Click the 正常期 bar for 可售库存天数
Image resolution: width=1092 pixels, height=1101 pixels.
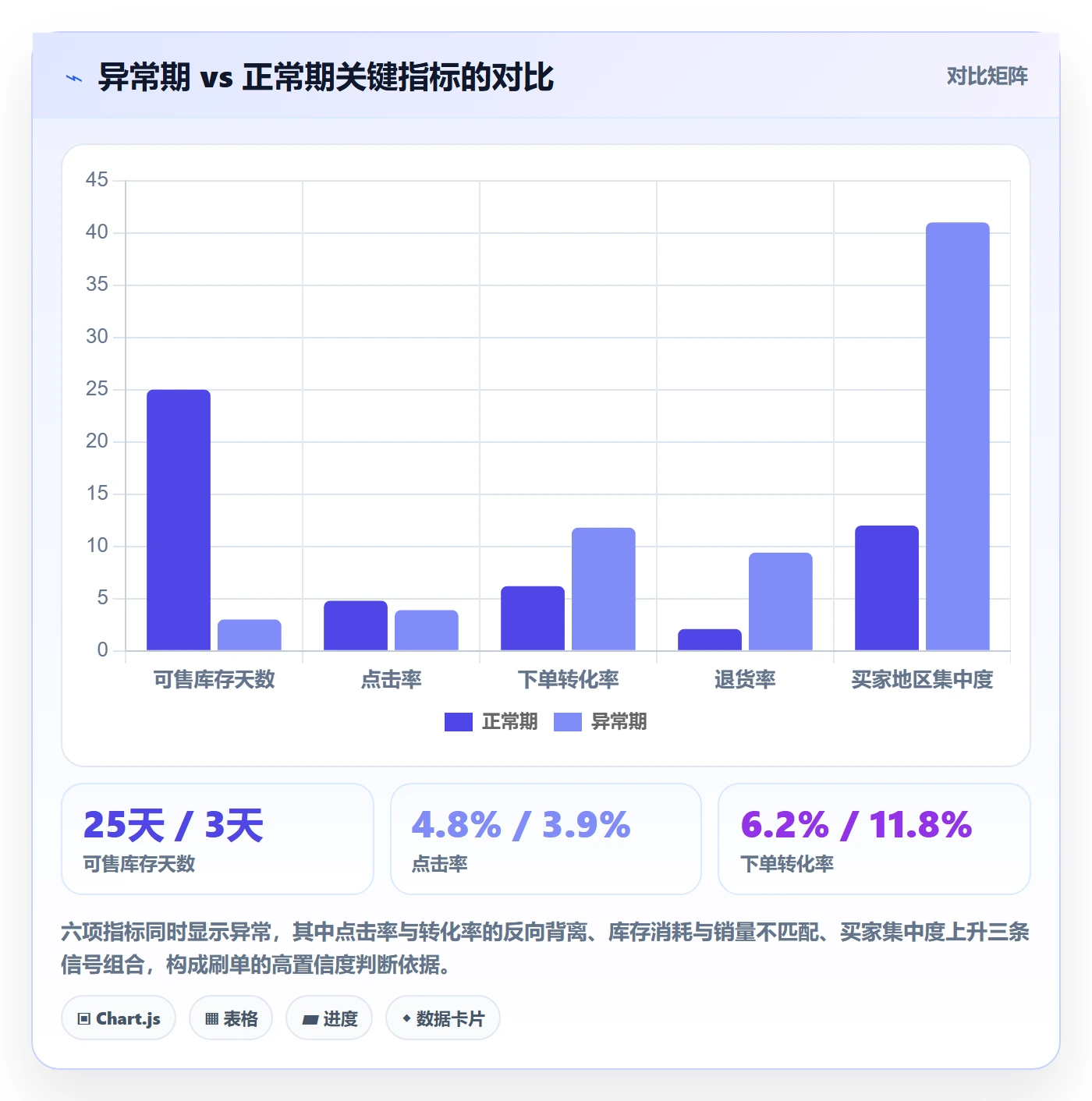tap(179, 520)
